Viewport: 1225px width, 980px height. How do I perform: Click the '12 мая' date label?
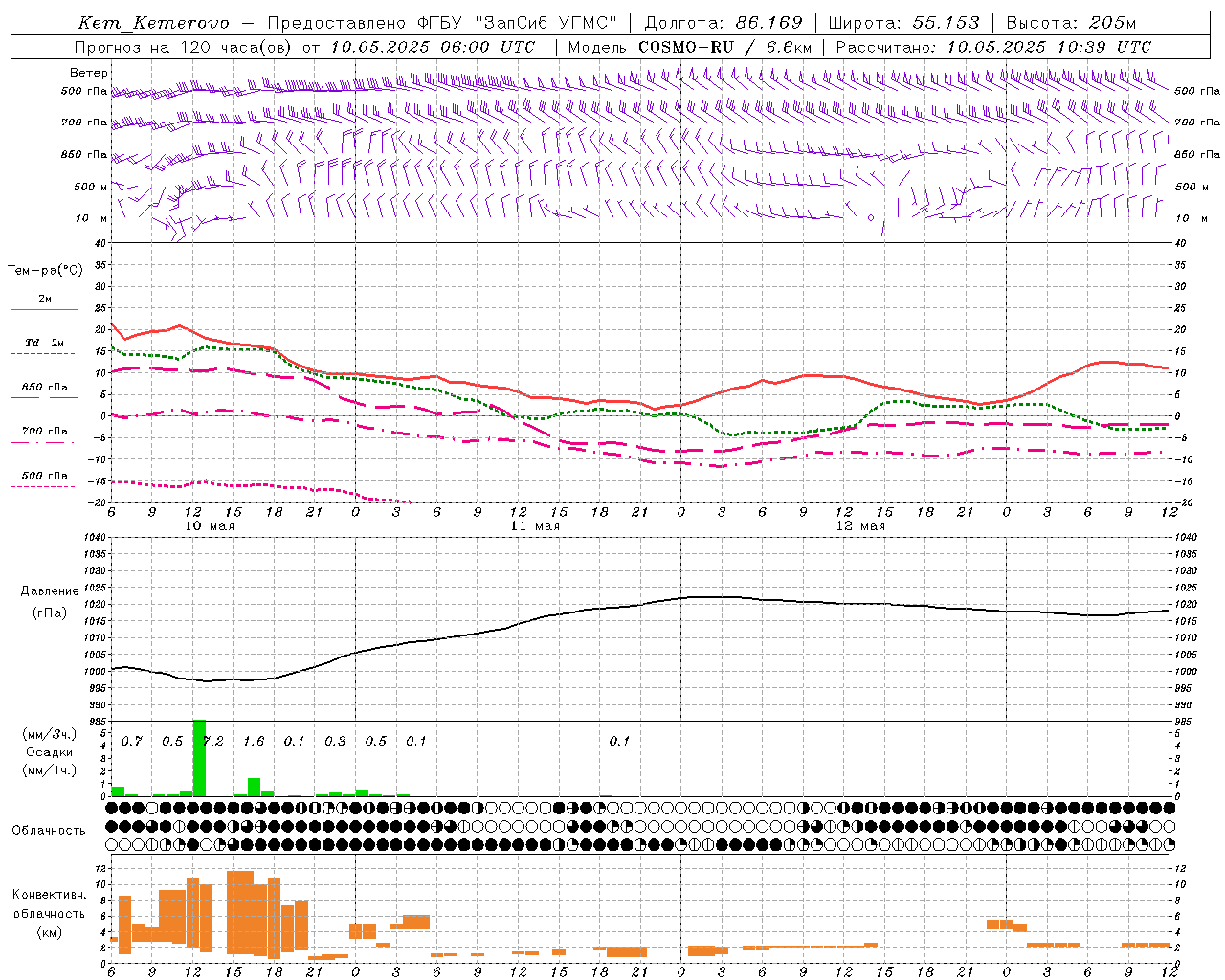pos(860,525)
